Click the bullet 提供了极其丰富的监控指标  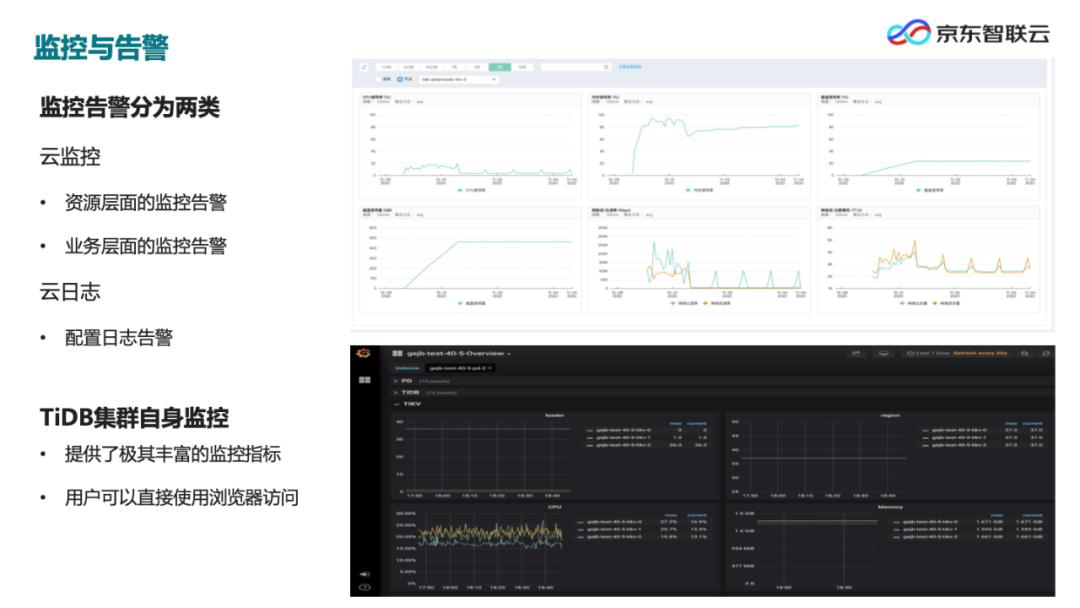tap(172, 454)
